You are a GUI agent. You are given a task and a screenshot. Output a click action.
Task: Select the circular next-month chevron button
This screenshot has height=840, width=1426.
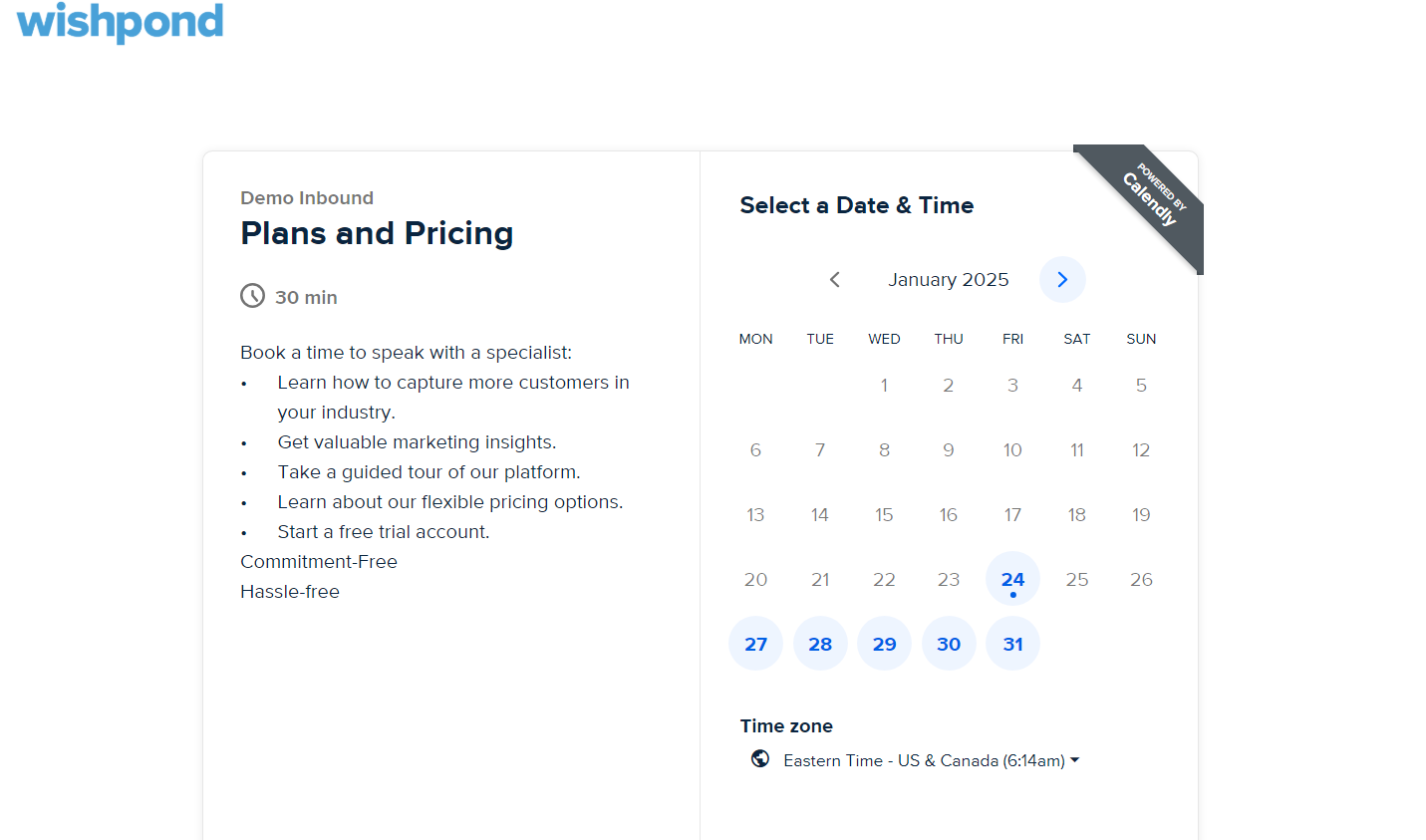[x=1062, y=279]
